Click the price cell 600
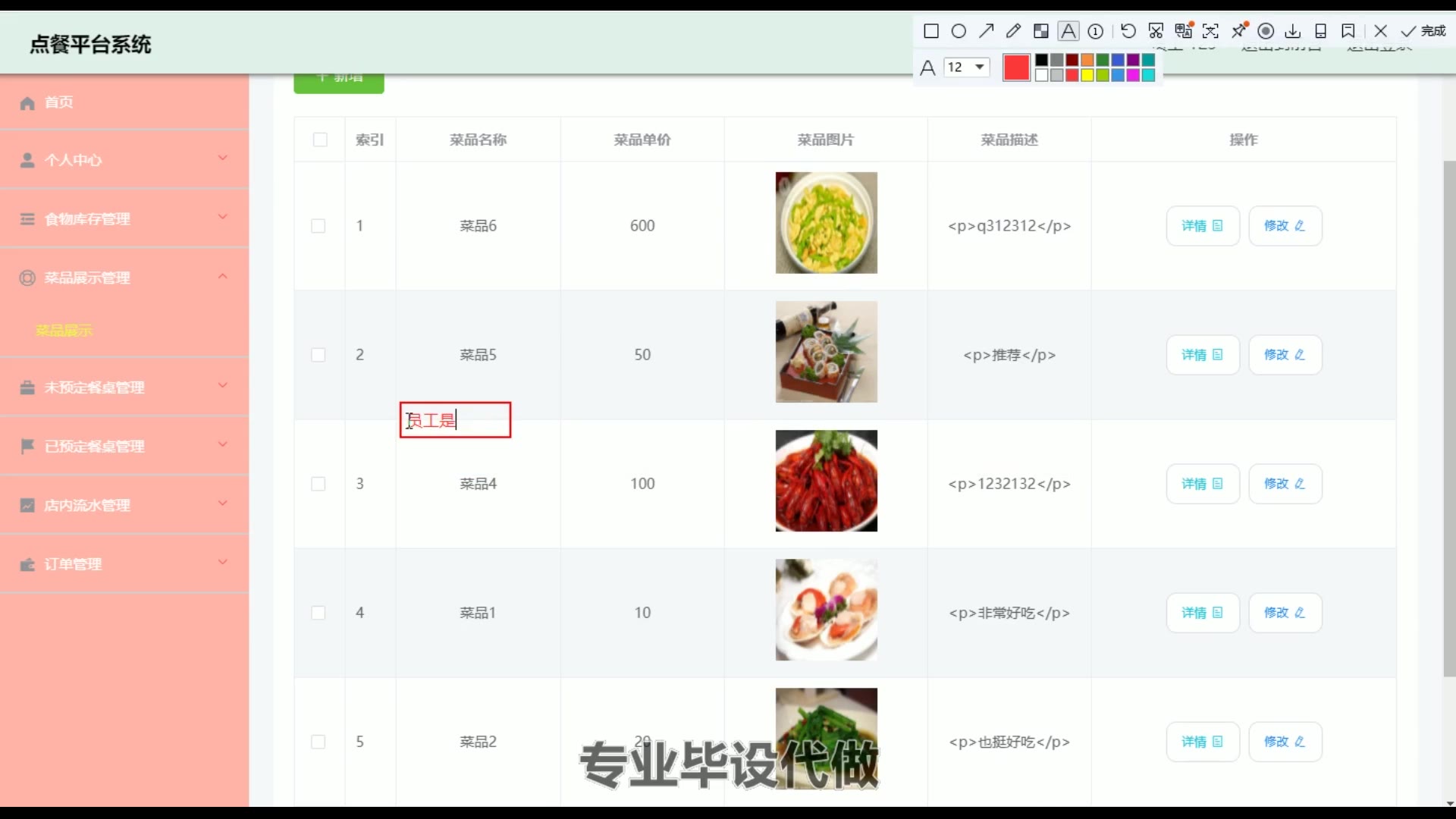The image size is (1456, 819). [x=642, y=226]
